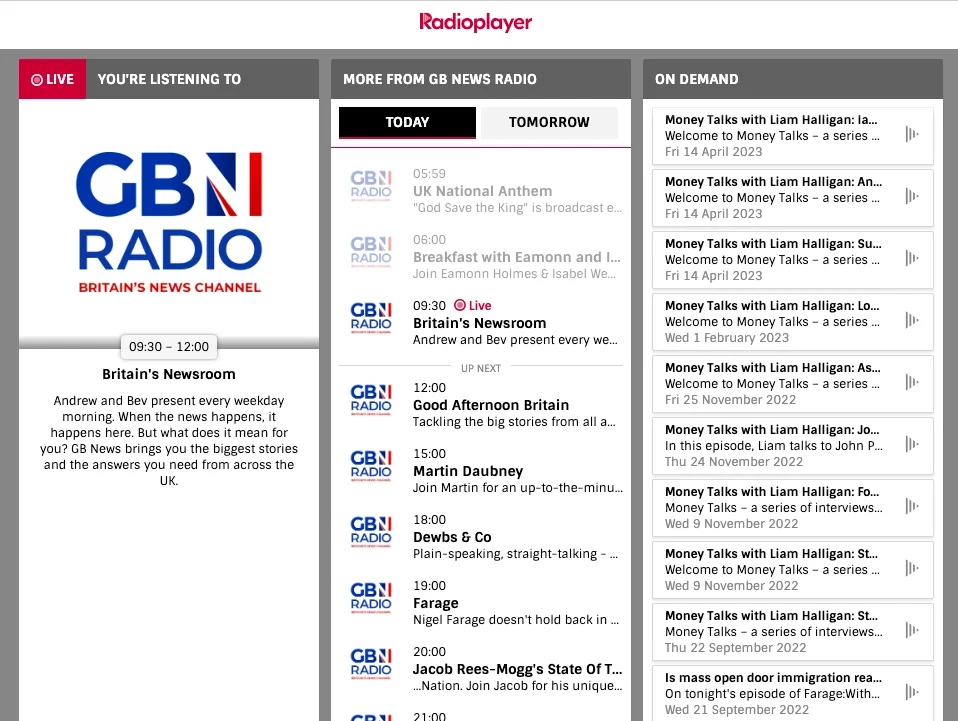Click 'In this episode, Liam talks to John P...' text

click(x=773, y=445)
